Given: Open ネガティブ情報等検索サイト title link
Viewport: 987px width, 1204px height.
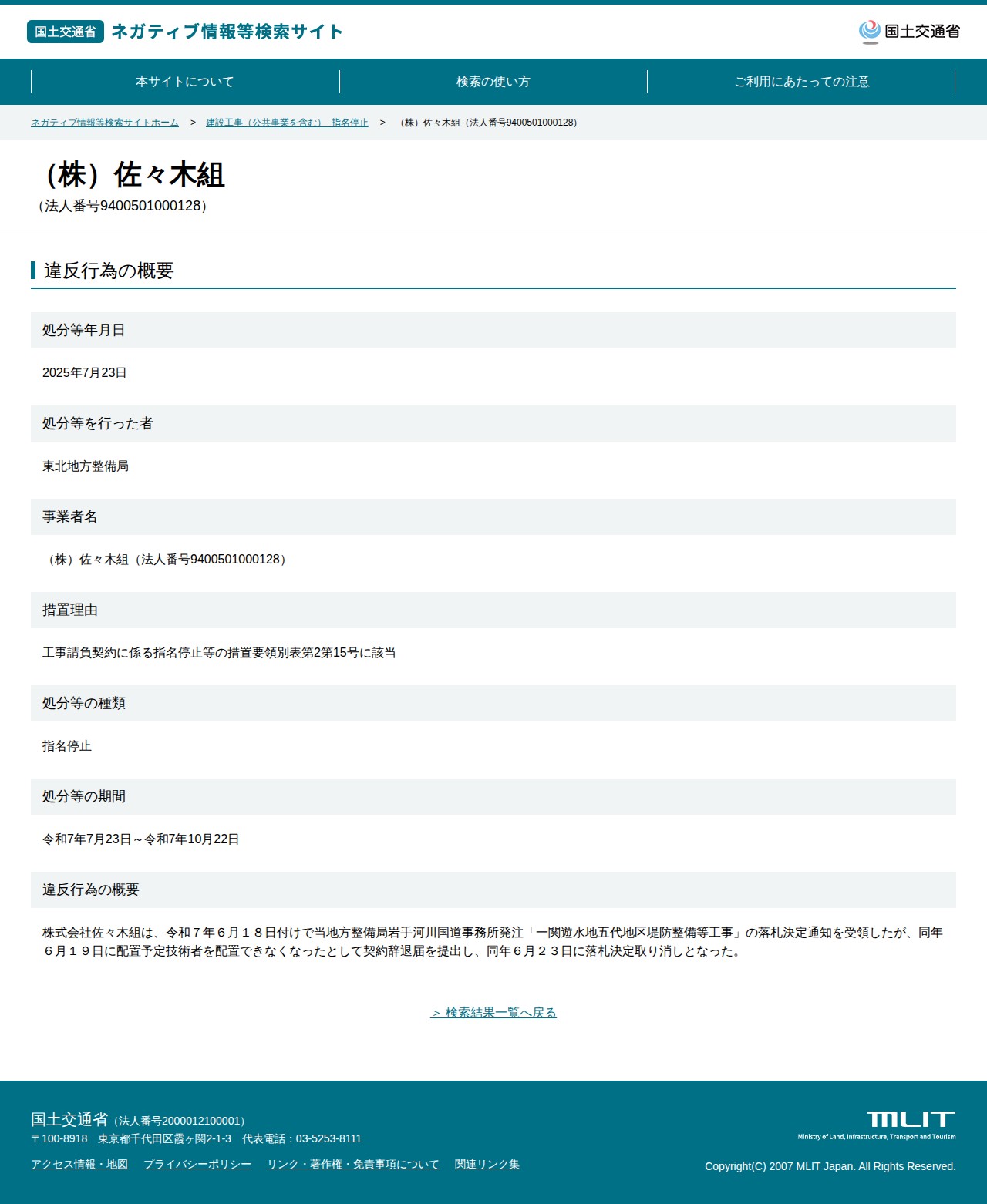Looking at the screenshot, I should [227, 32].
